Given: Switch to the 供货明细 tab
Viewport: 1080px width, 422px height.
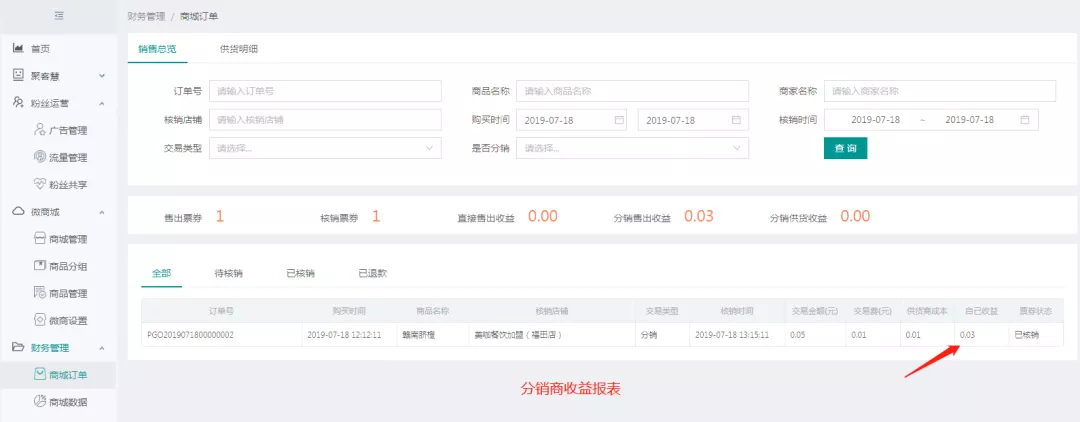Looking at the screenshot, I should (239, 48).
